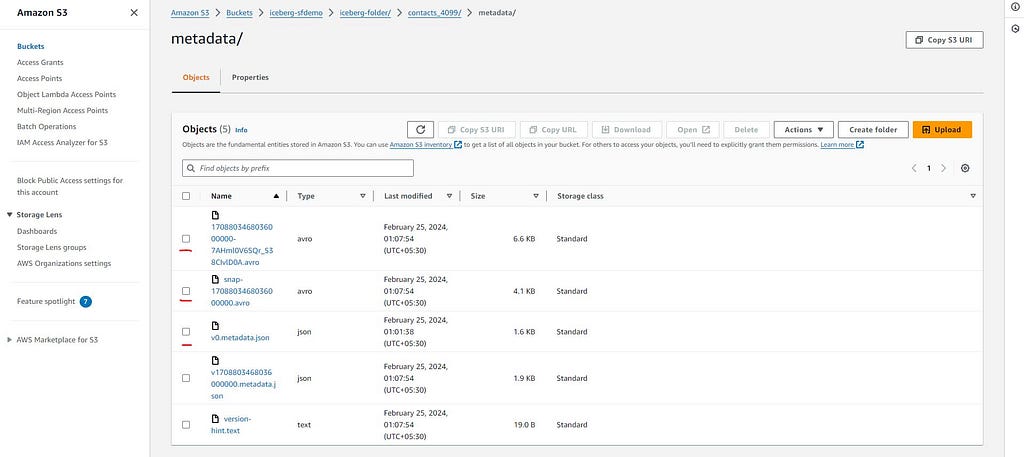Open Object Lambda Access Points
1024x457 pixels.
tap(66, 95)
